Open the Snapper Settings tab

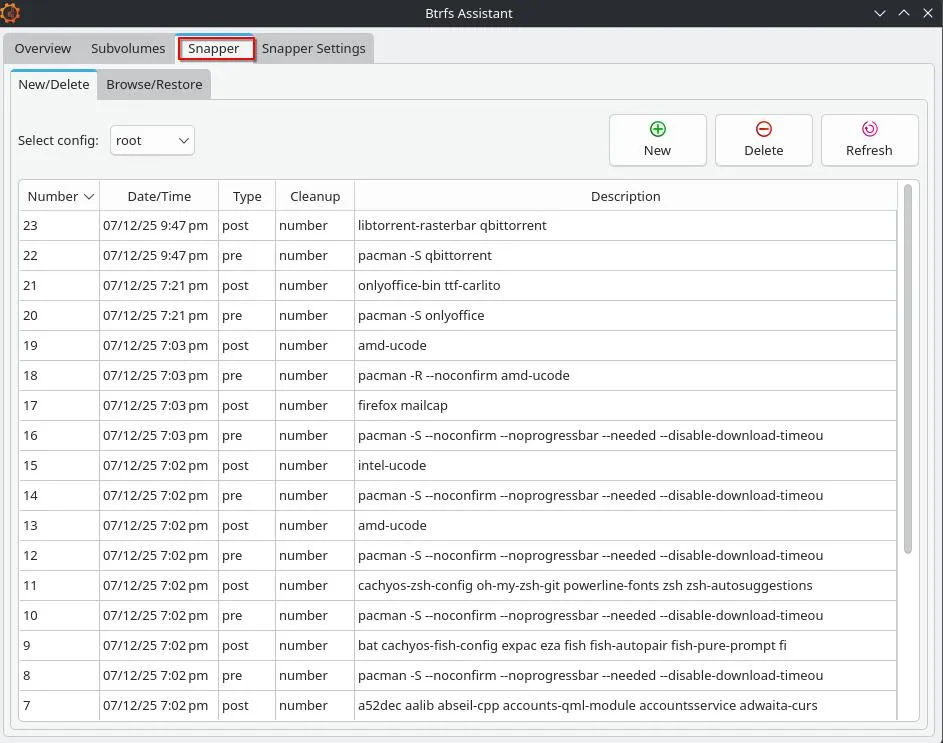pos(313,49)
